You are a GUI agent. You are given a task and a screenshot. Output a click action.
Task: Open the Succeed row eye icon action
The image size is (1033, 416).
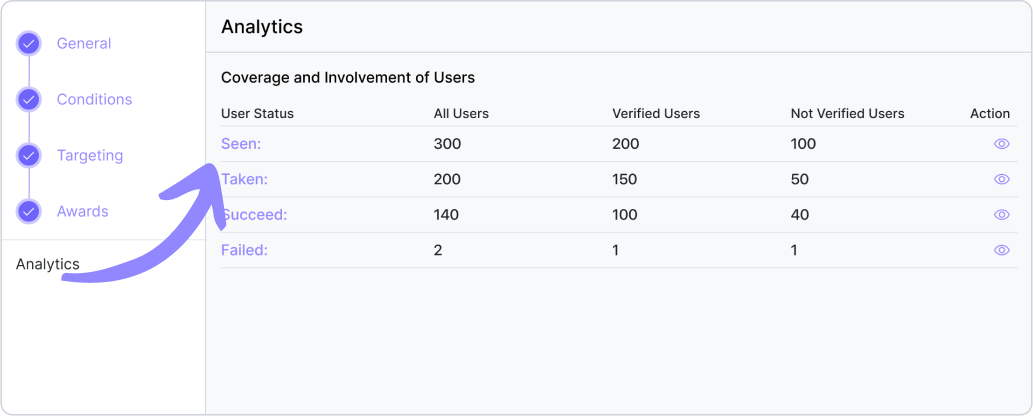[x=1001, y=215]
